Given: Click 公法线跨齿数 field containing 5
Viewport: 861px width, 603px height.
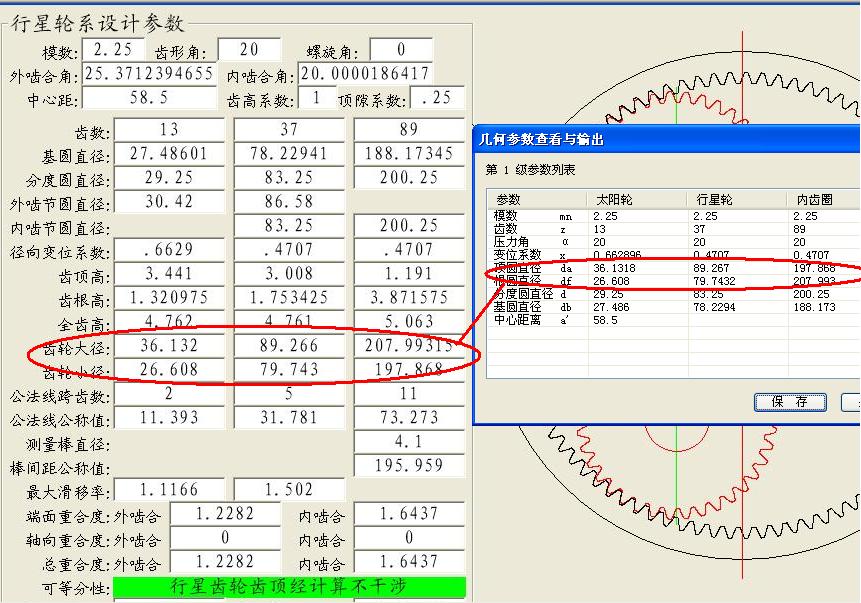Looking at the screenshot, I should click(x=289, y=394).
